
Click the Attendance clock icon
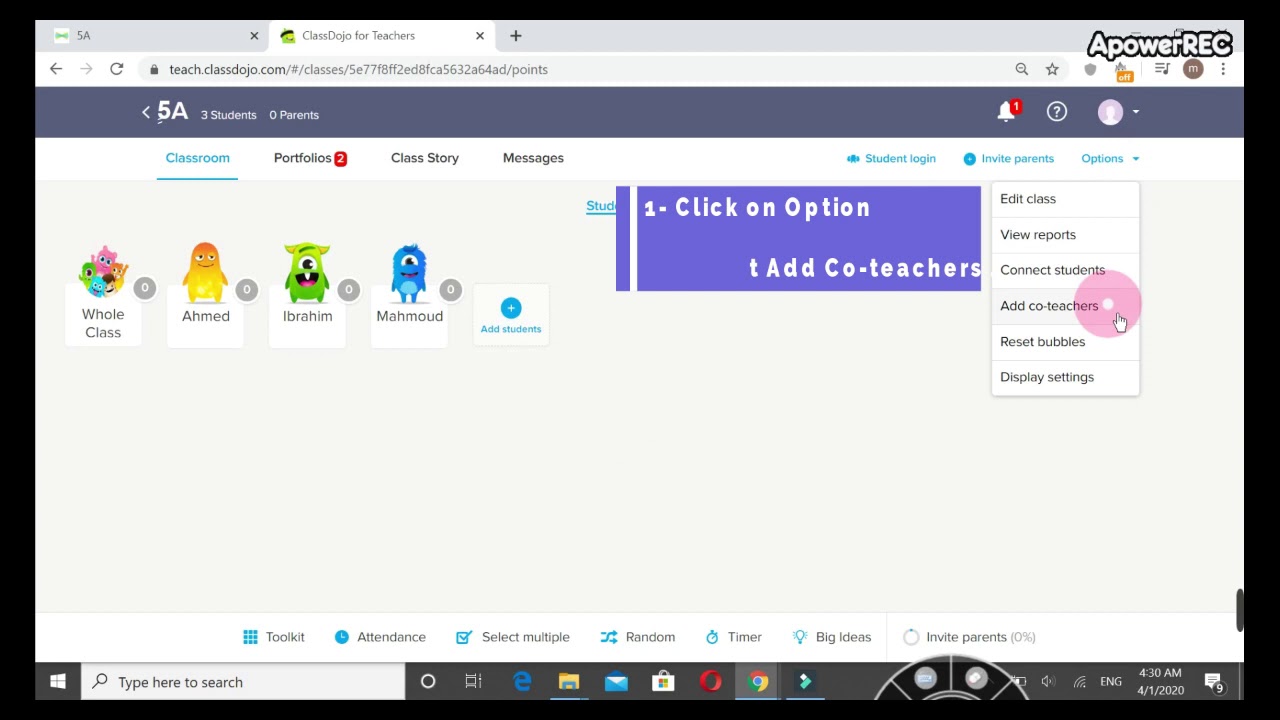pyautogui.click(x=342, y=637)
